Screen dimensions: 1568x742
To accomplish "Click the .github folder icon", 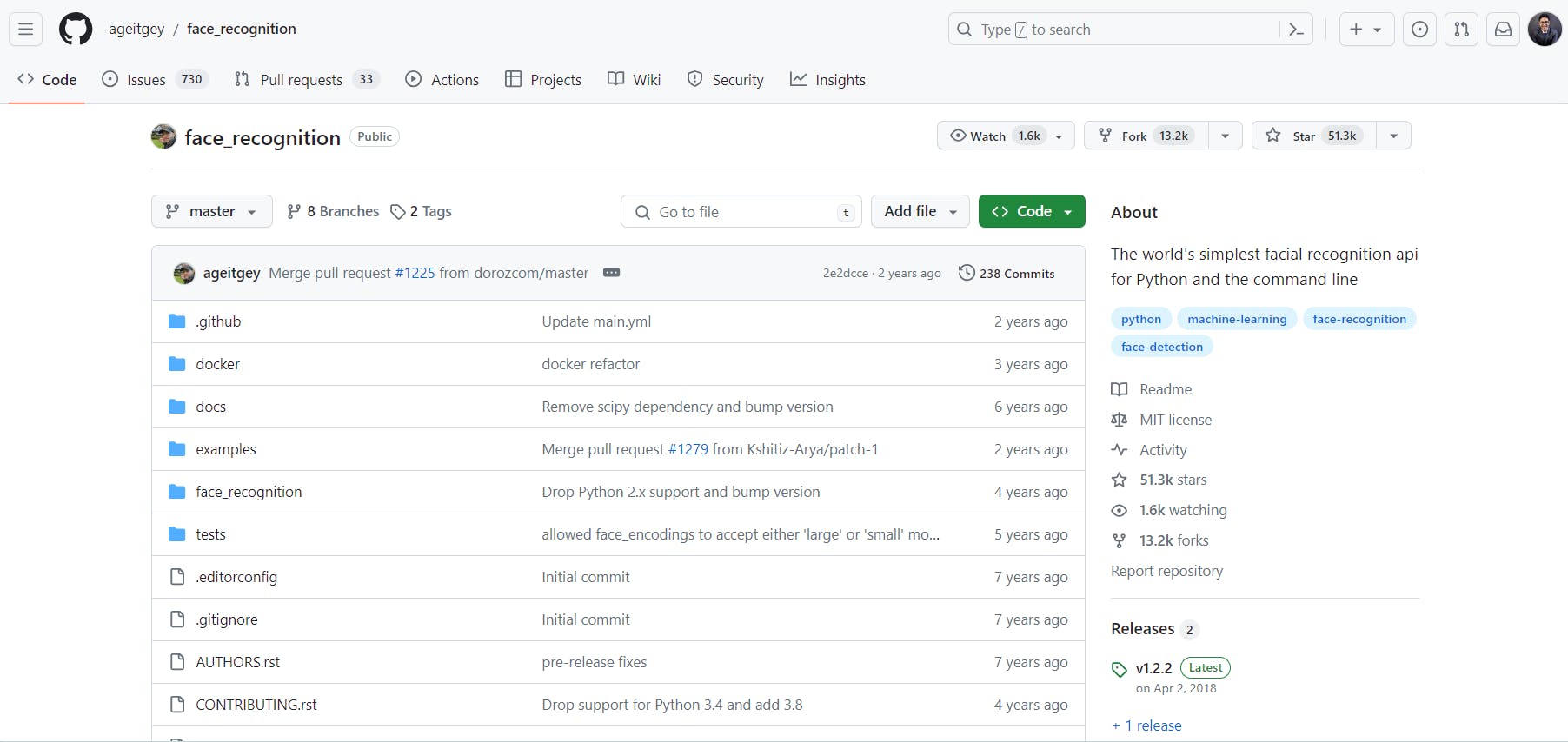I will click(x=177, y=321).
